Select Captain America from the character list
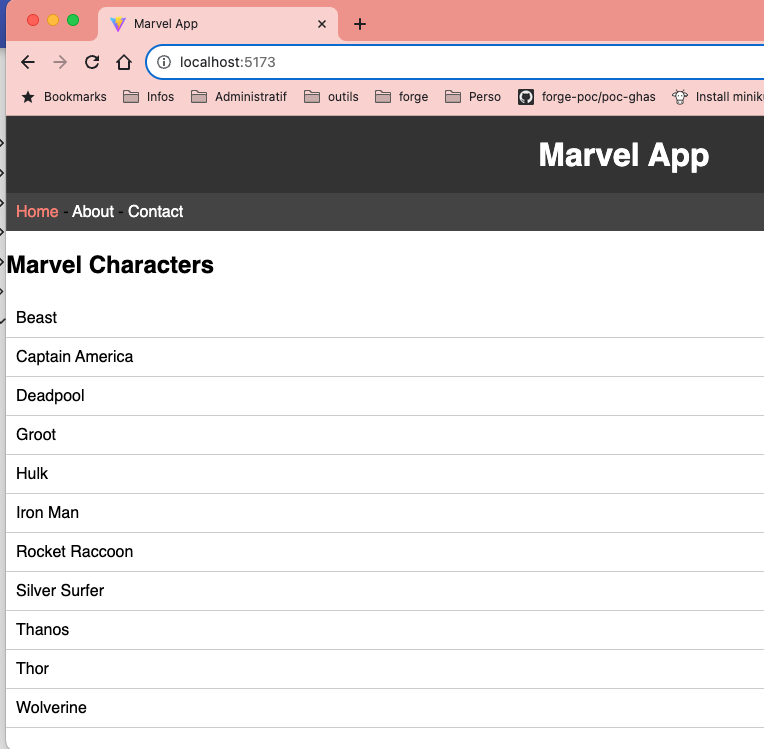 (75, 357)
